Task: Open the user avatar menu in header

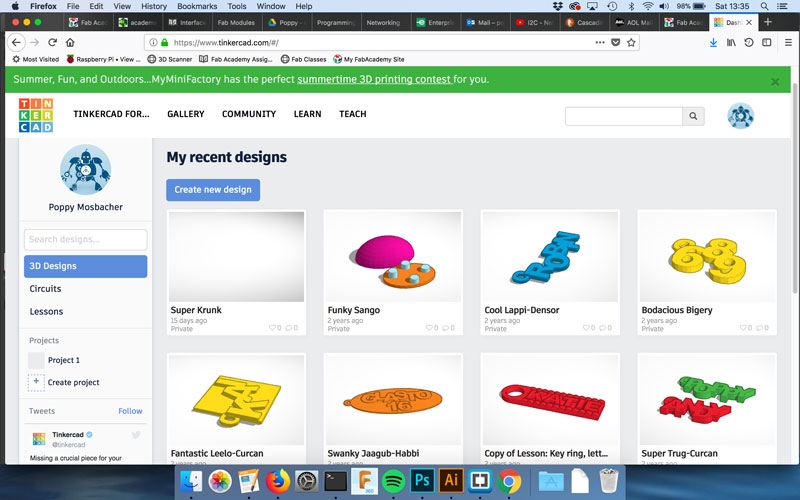Action: click(740, 116)
